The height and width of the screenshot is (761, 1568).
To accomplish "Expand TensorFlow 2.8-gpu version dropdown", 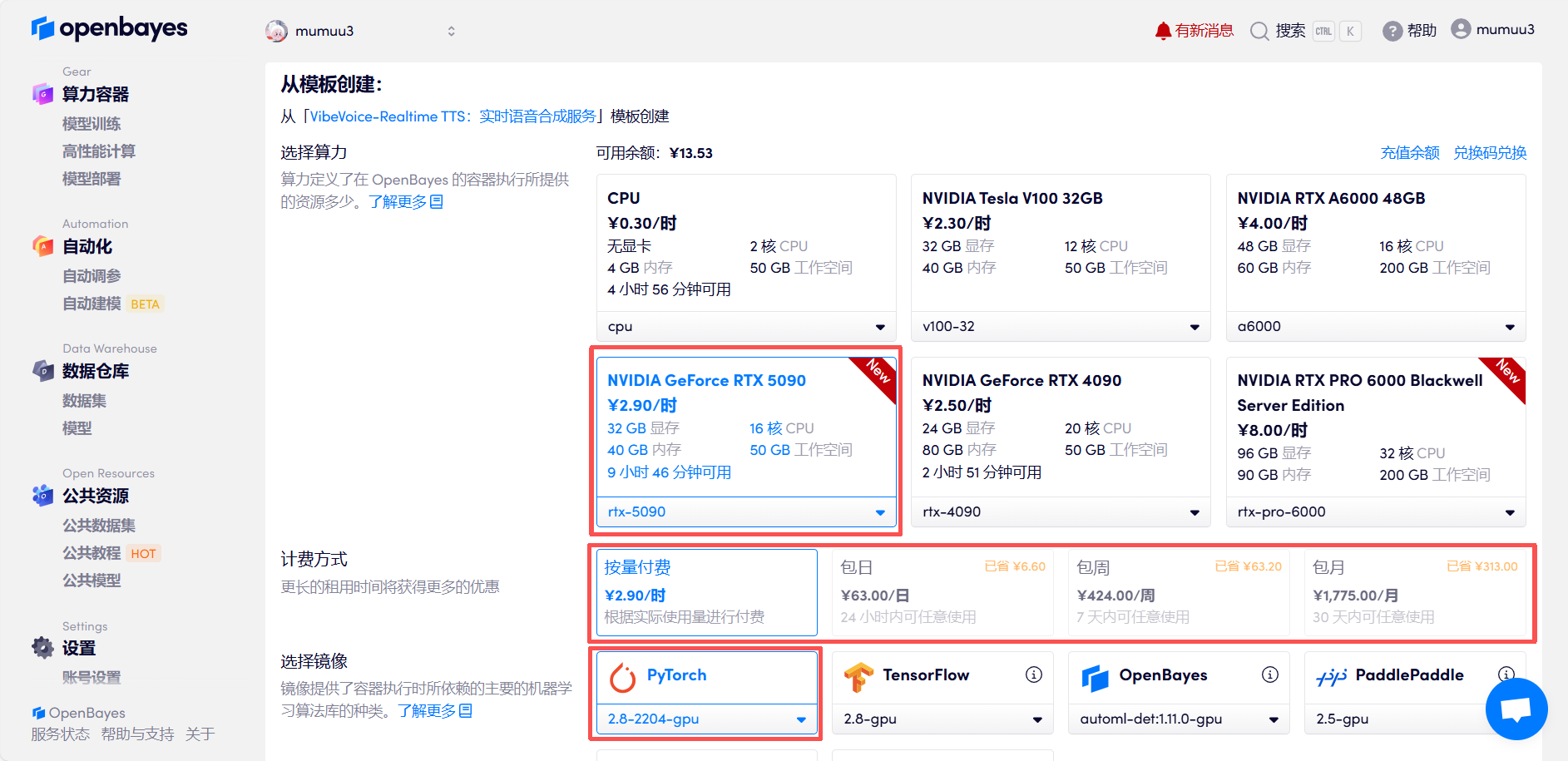I will click(x=943, y=719).
